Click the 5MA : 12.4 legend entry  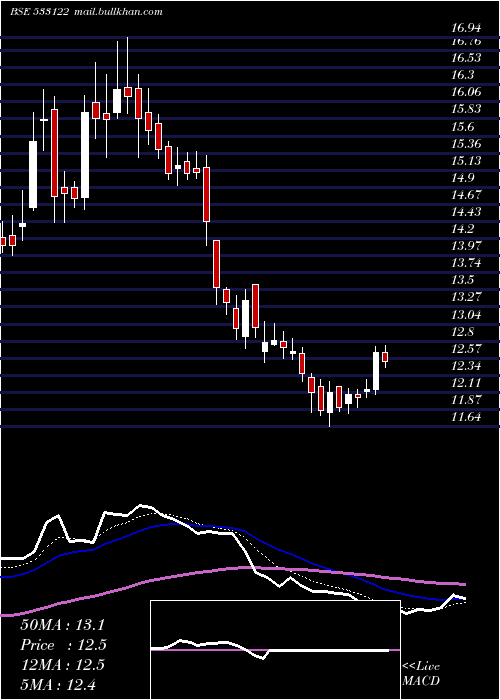[x=57, y=684]
